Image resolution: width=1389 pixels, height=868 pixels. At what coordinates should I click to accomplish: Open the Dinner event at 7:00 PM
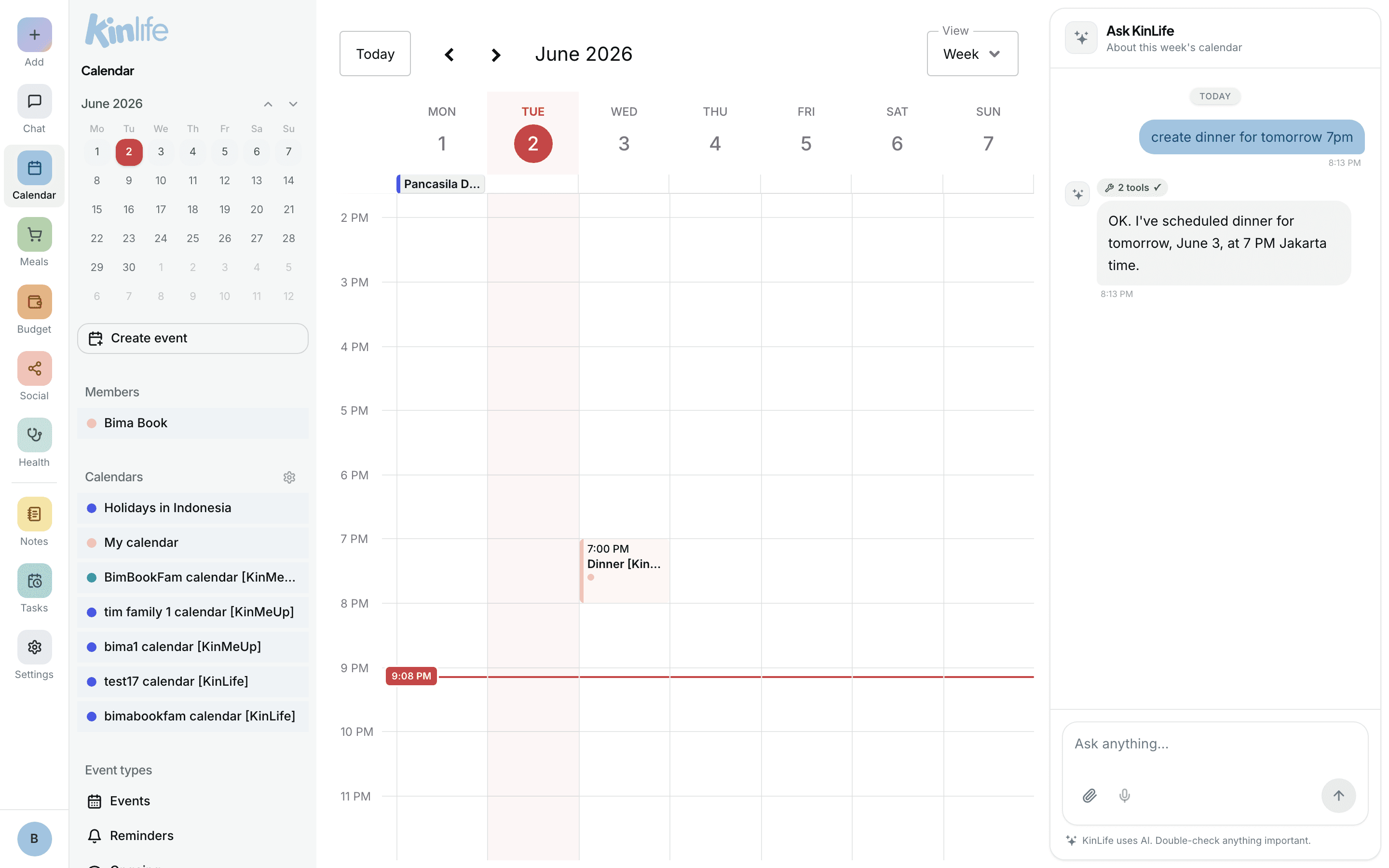[x=625, y=570]
